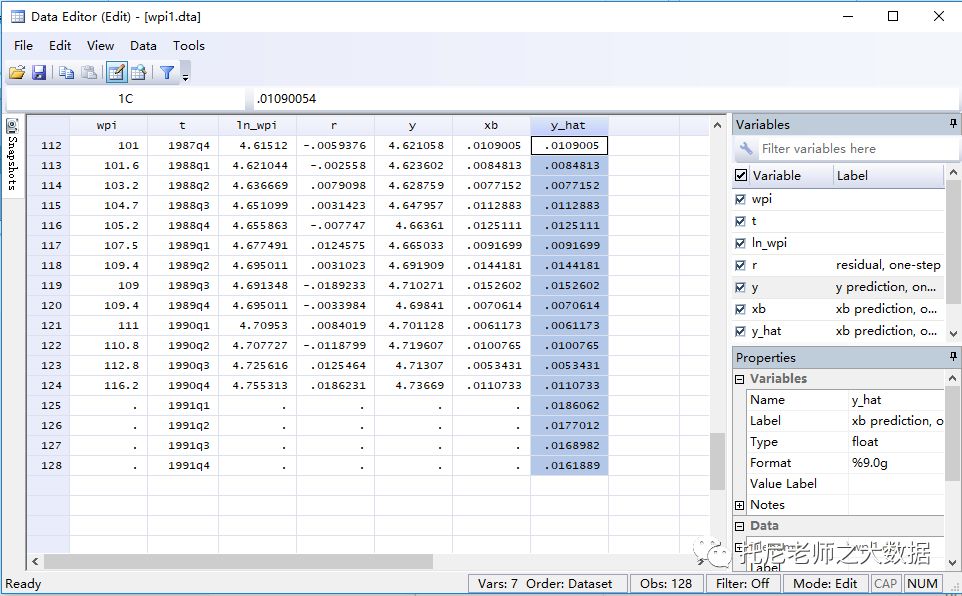
Task: Select y_hat cell .0186062
Action: point(569,406)
